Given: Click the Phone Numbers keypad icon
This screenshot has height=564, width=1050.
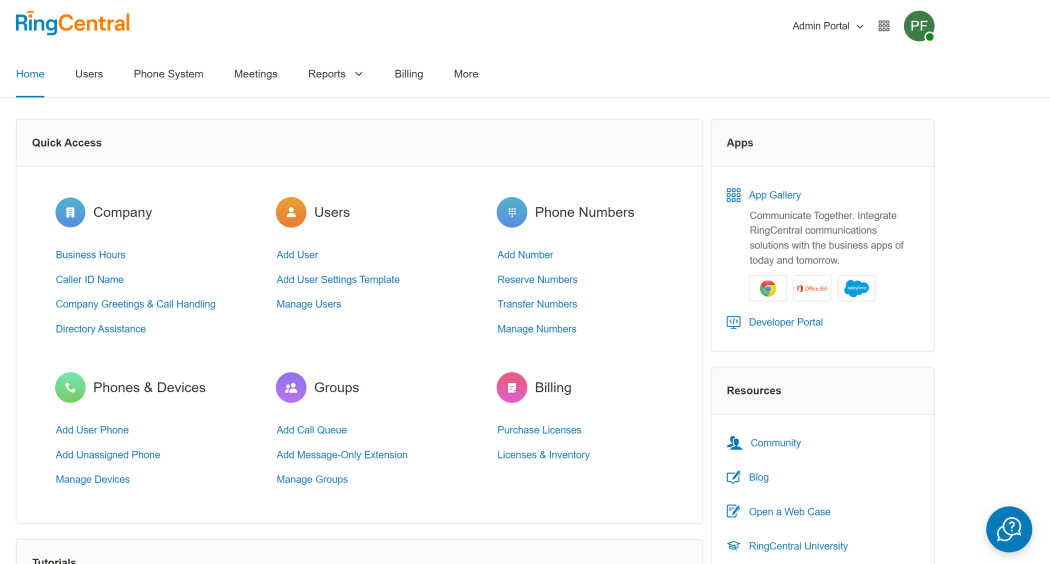Looking at the screenshot, I should (512, 212).
